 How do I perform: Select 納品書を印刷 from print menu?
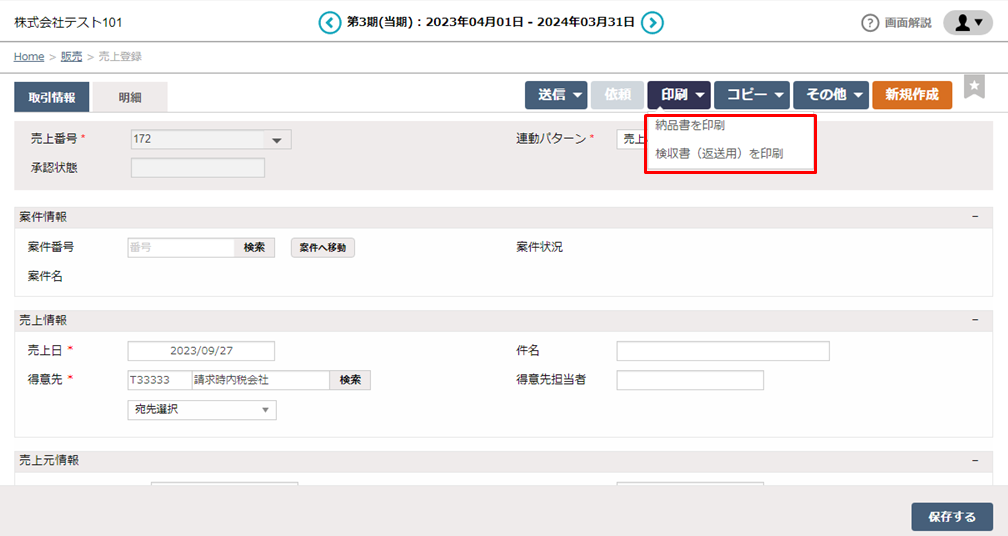tap(690, 126)
